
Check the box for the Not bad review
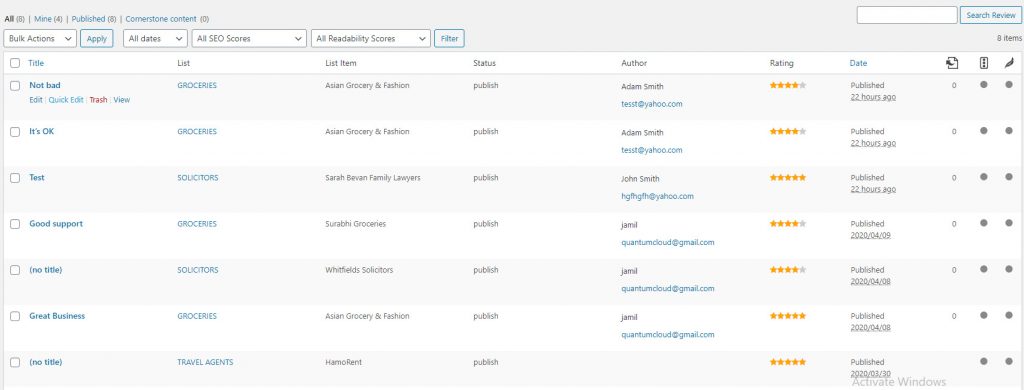[15, 86]
